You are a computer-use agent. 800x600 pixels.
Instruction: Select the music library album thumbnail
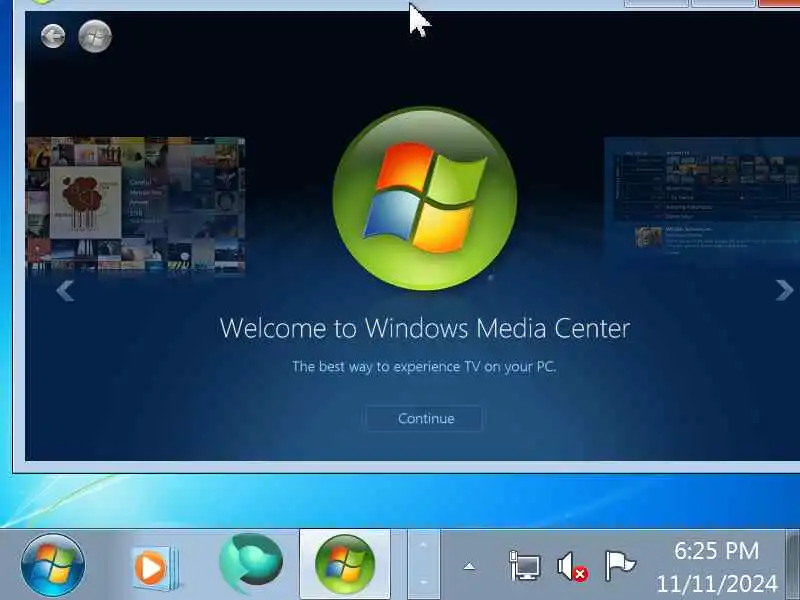pos(135,204)
